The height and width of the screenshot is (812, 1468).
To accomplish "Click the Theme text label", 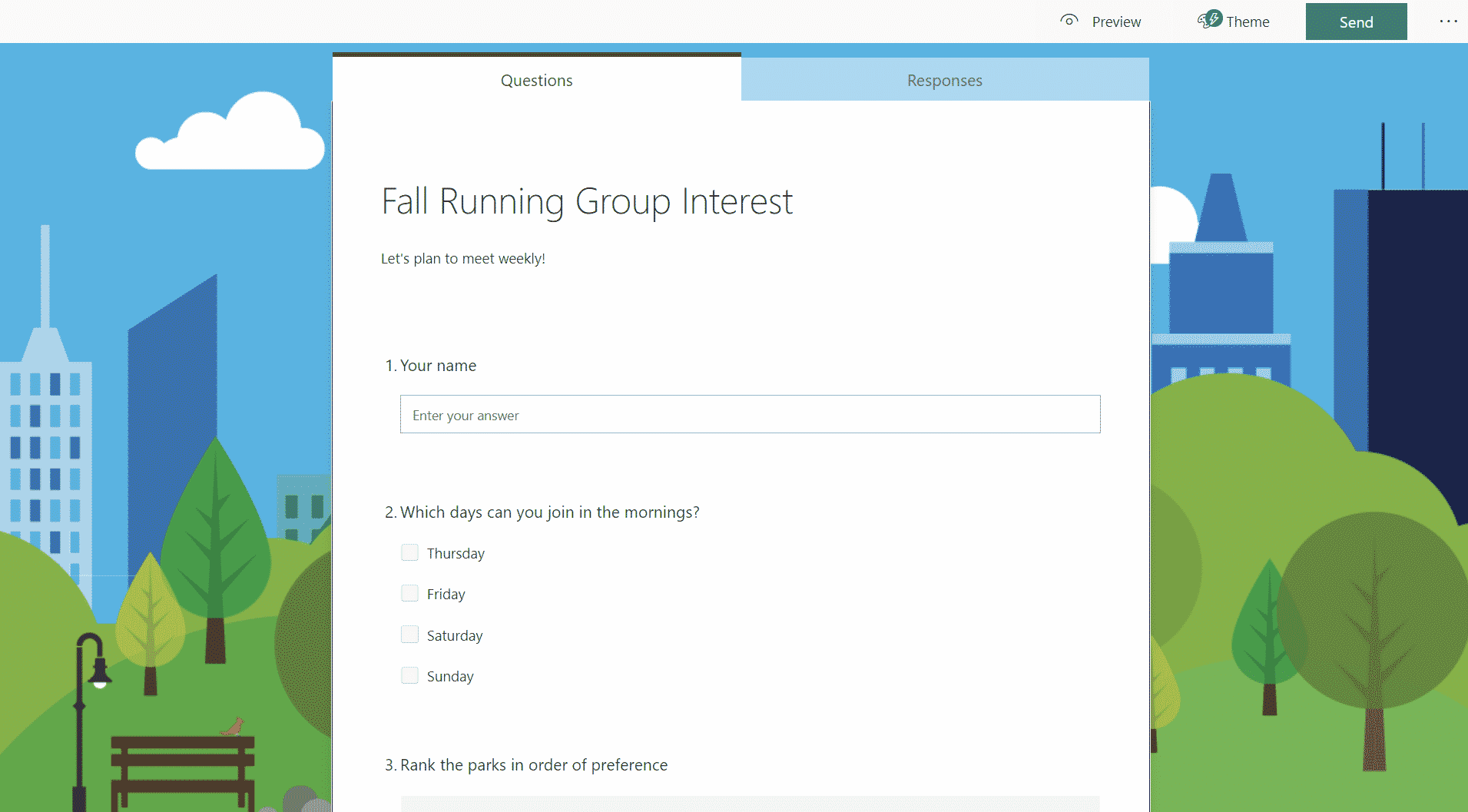I will [1248, 22].
